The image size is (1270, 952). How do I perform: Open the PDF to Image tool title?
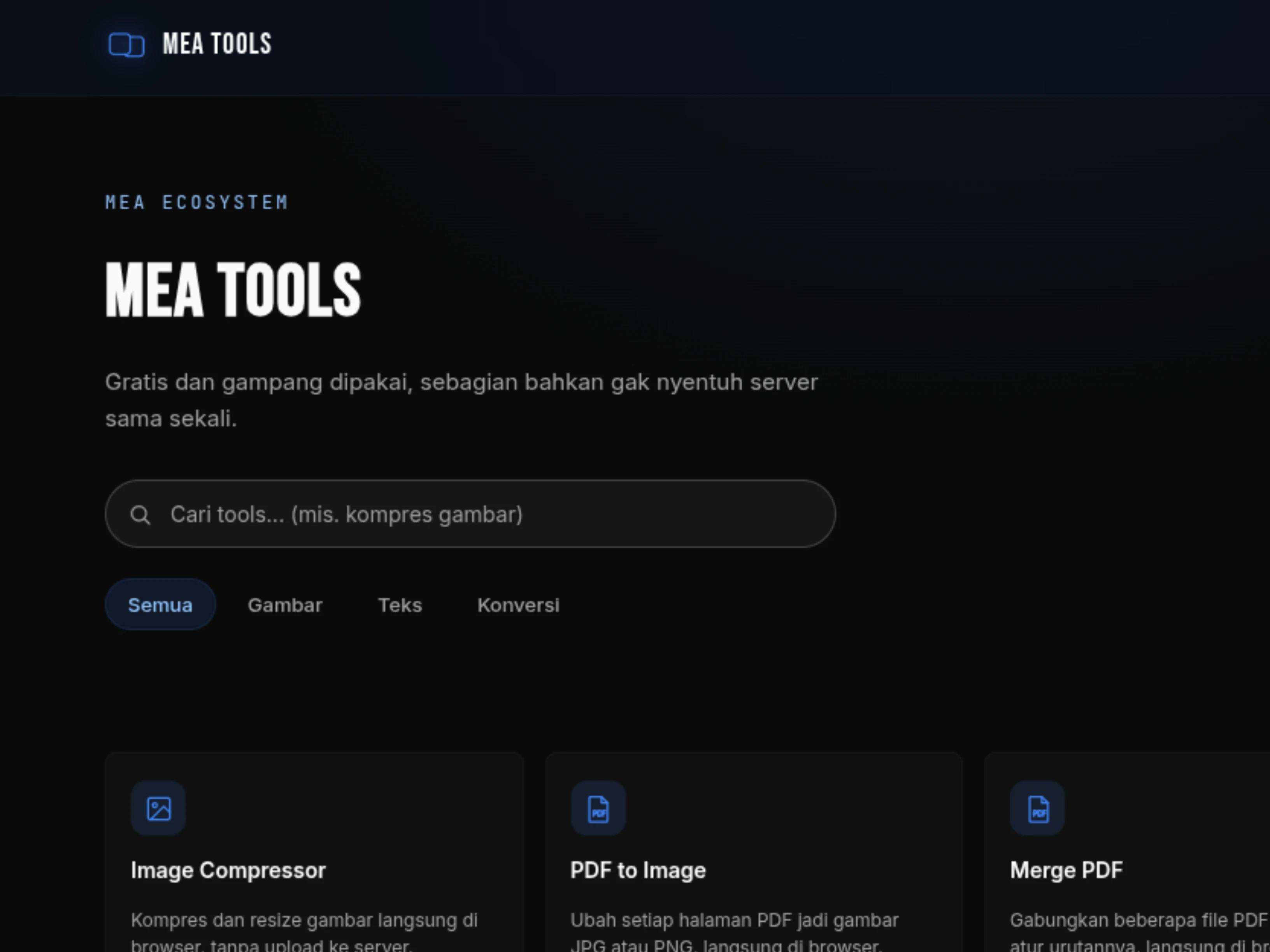(638, 870)
